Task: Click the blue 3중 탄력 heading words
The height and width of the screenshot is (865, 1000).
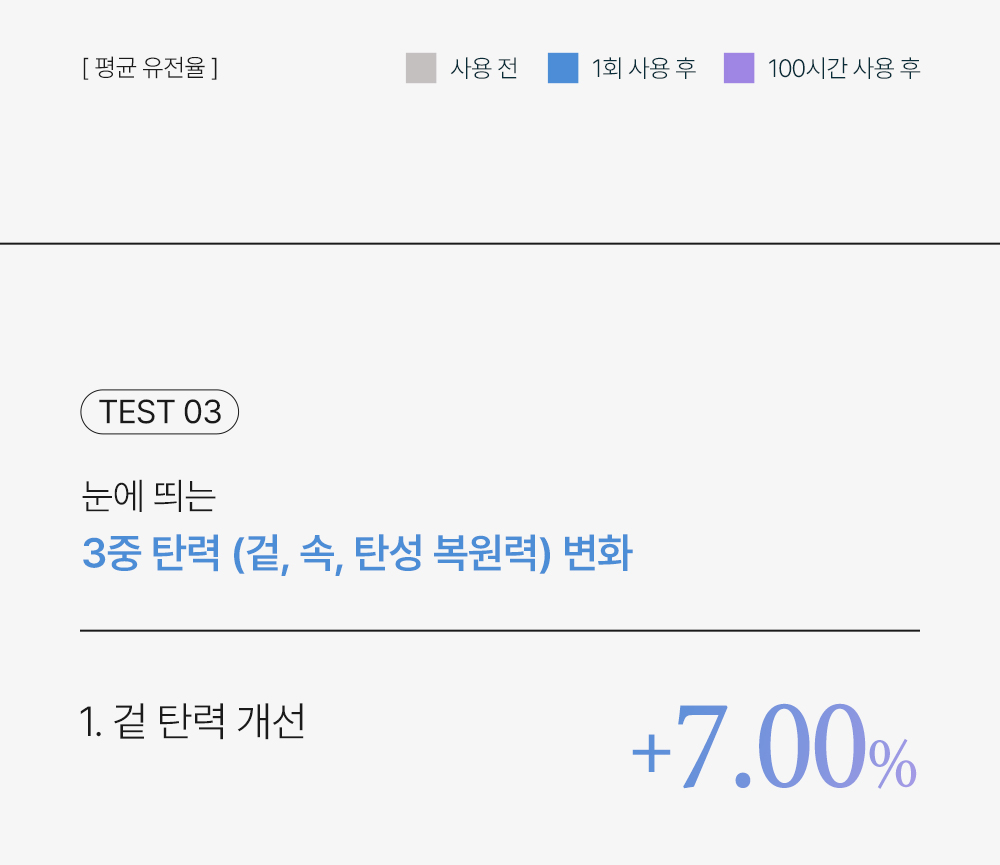Action: (x=150, y=553)
